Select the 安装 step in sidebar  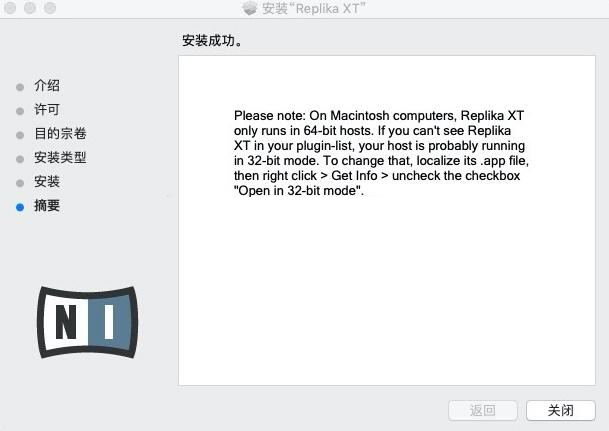click(x=47, y=181)
